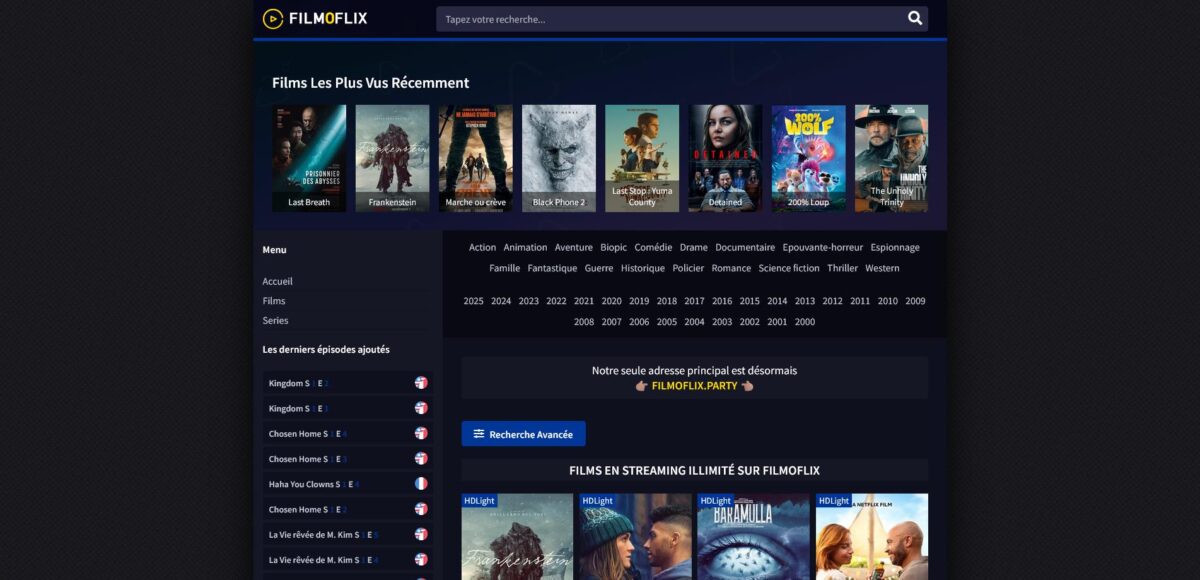Open The Unholy Trinity poster
1200x580 pixels.
click(891, 158)
